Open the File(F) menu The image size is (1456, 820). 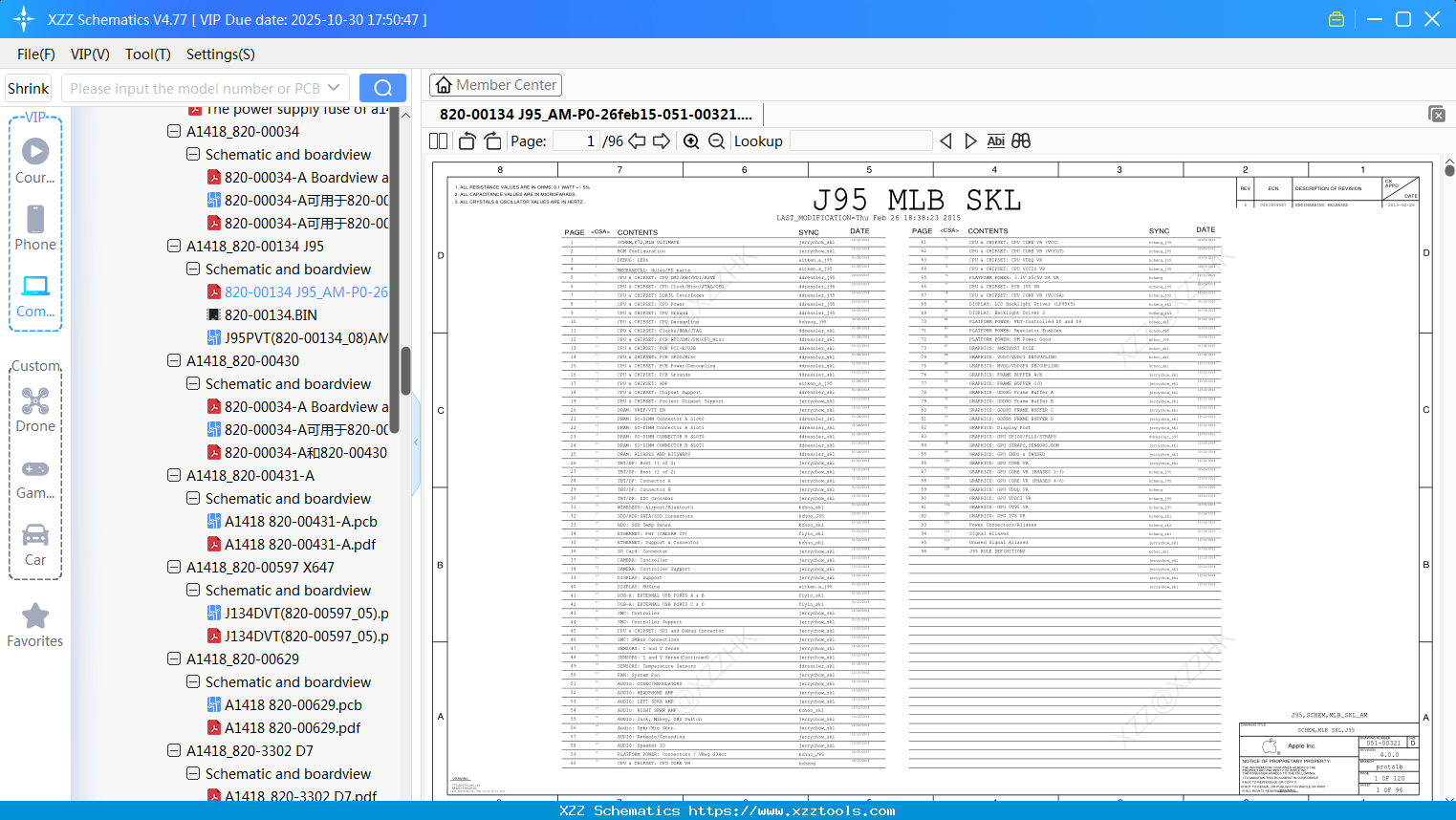(x=36, y=54)
